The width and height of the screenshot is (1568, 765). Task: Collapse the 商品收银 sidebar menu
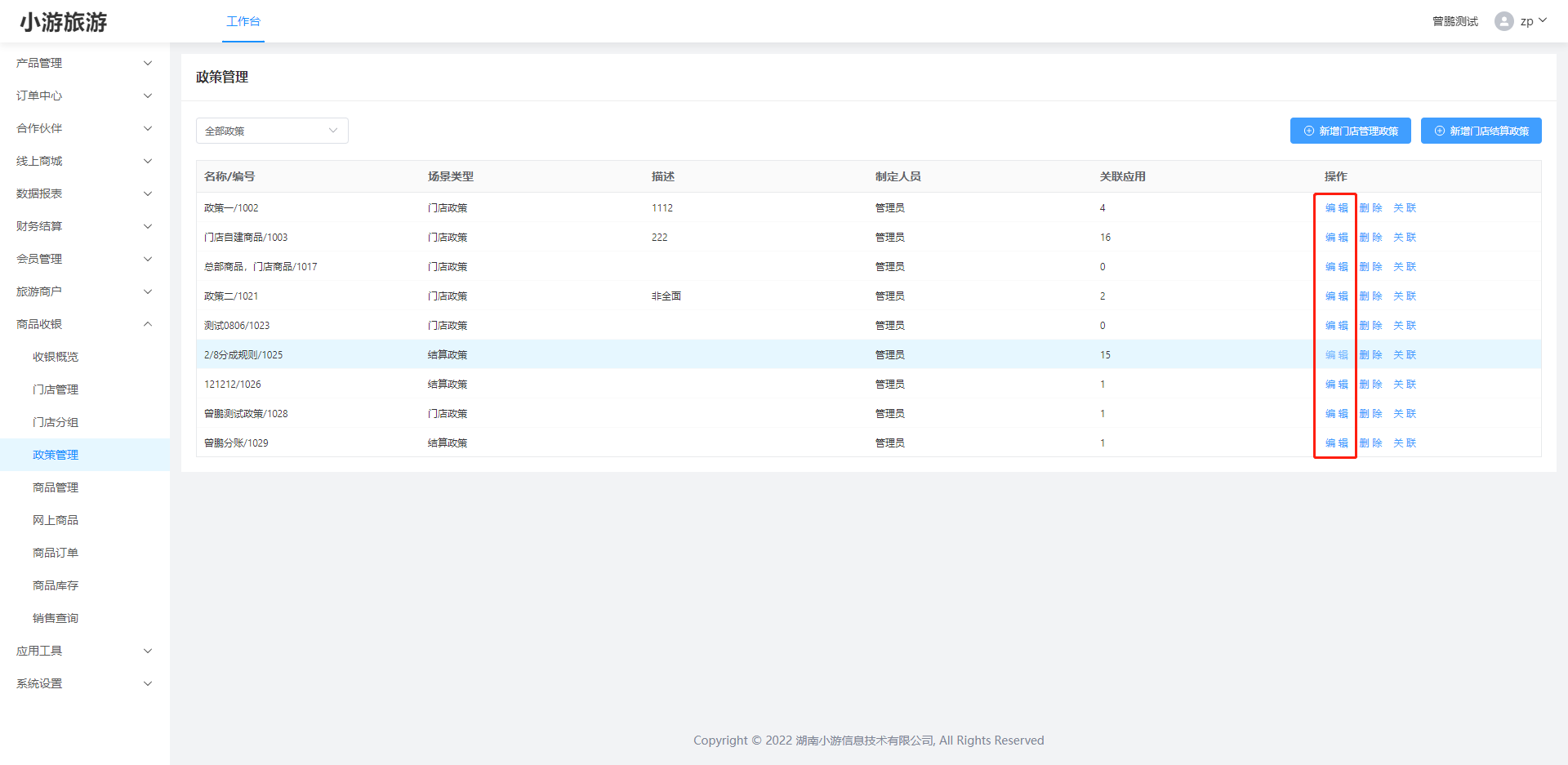point(84,324)
